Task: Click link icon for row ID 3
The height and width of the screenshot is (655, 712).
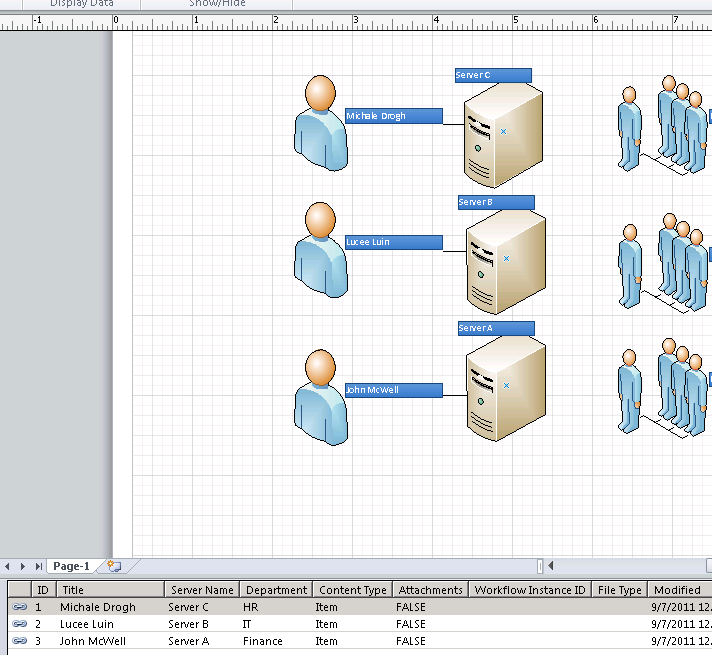Action: pos(20,640)
